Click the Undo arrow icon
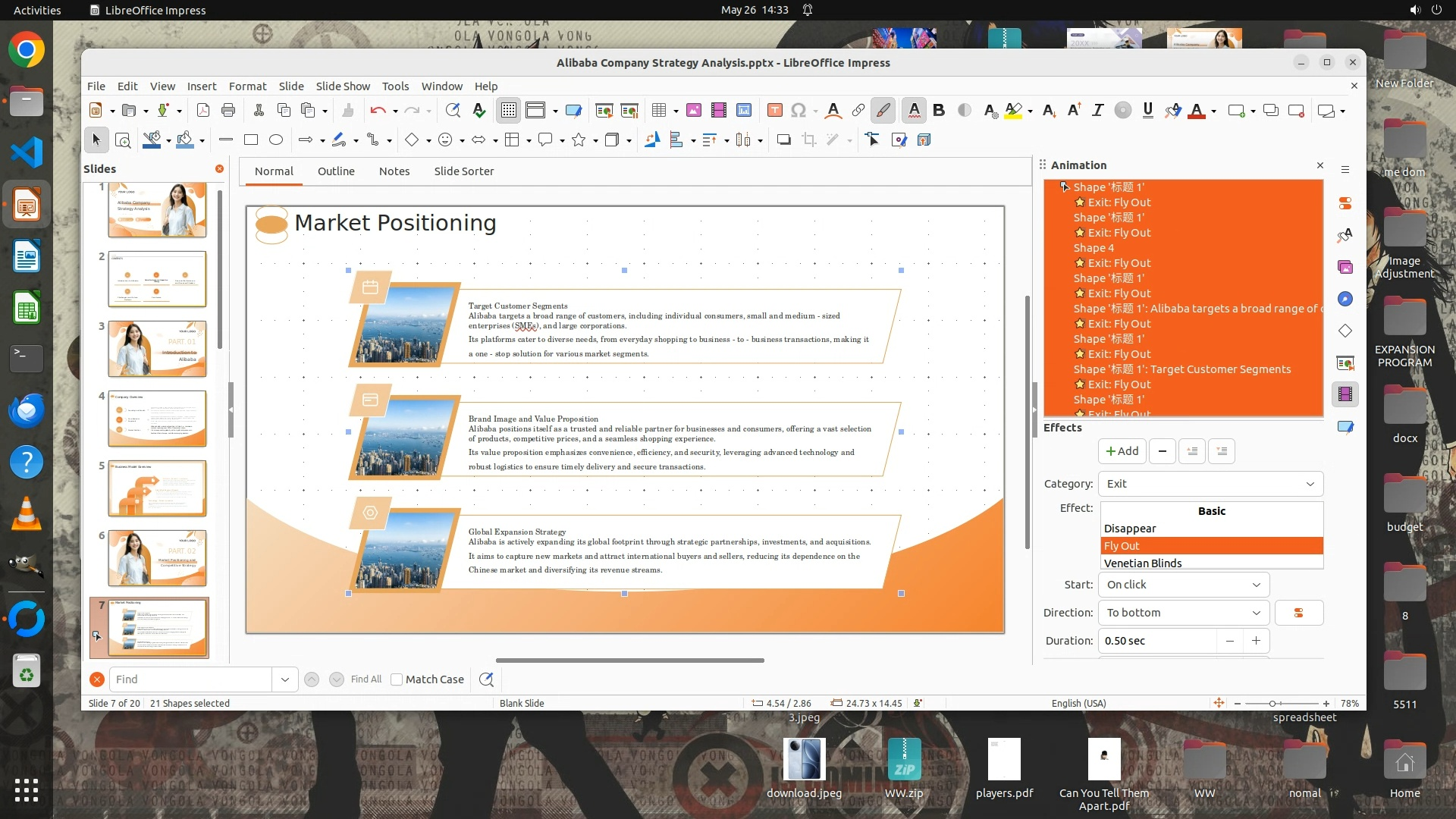This screenshot has width=1456, height=819. point(378,111)
